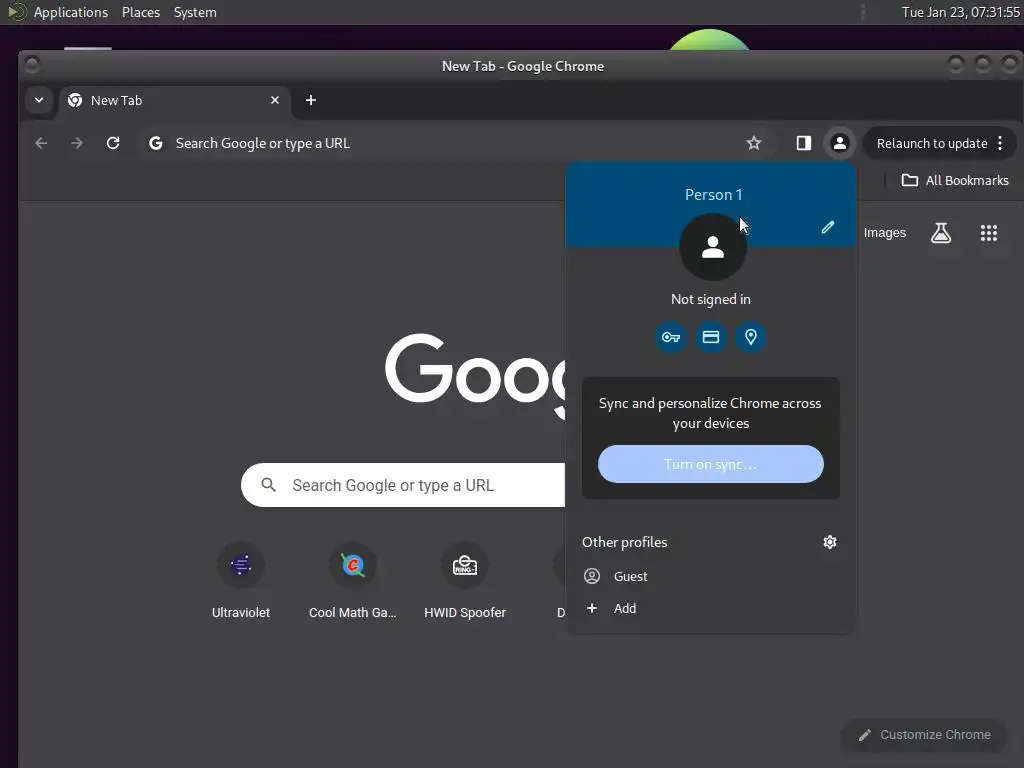Open passwords key icon
The height and width of the screenshot is (768, 1024).
point(671,337)
